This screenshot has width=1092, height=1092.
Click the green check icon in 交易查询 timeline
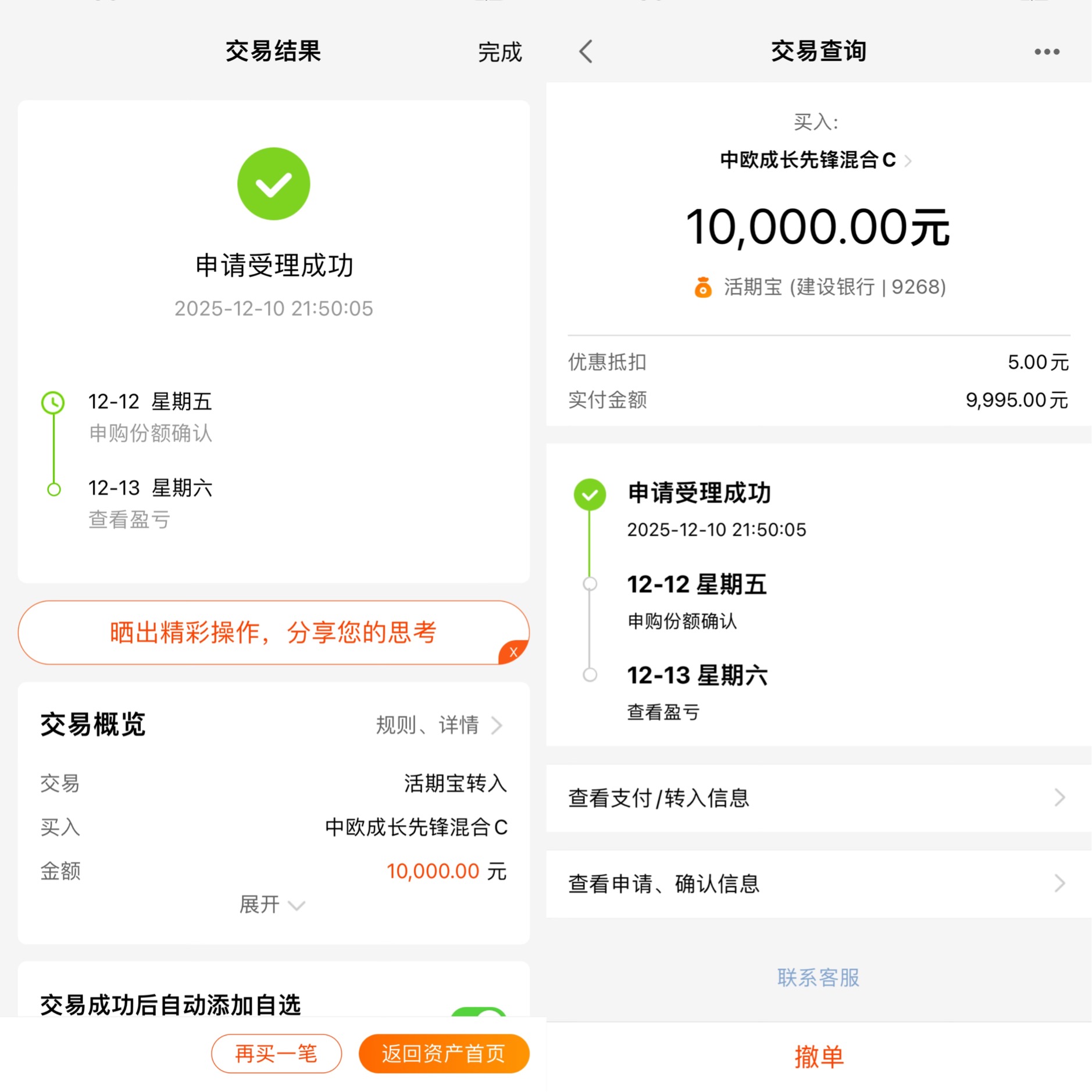pyautogui.click(x=590, y=494)
